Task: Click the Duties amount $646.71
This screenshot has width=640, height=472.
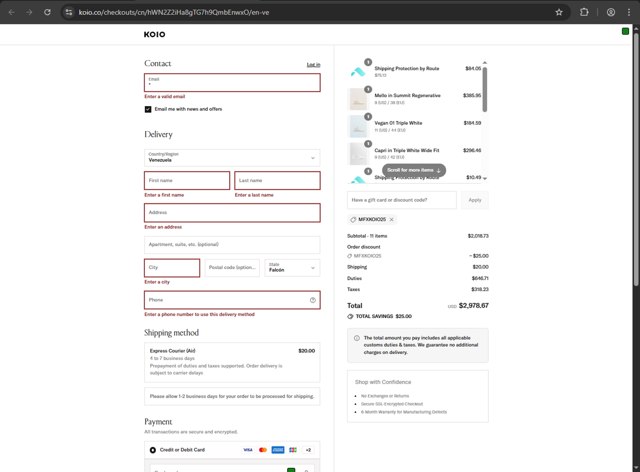Action: [x=480, y=278]
